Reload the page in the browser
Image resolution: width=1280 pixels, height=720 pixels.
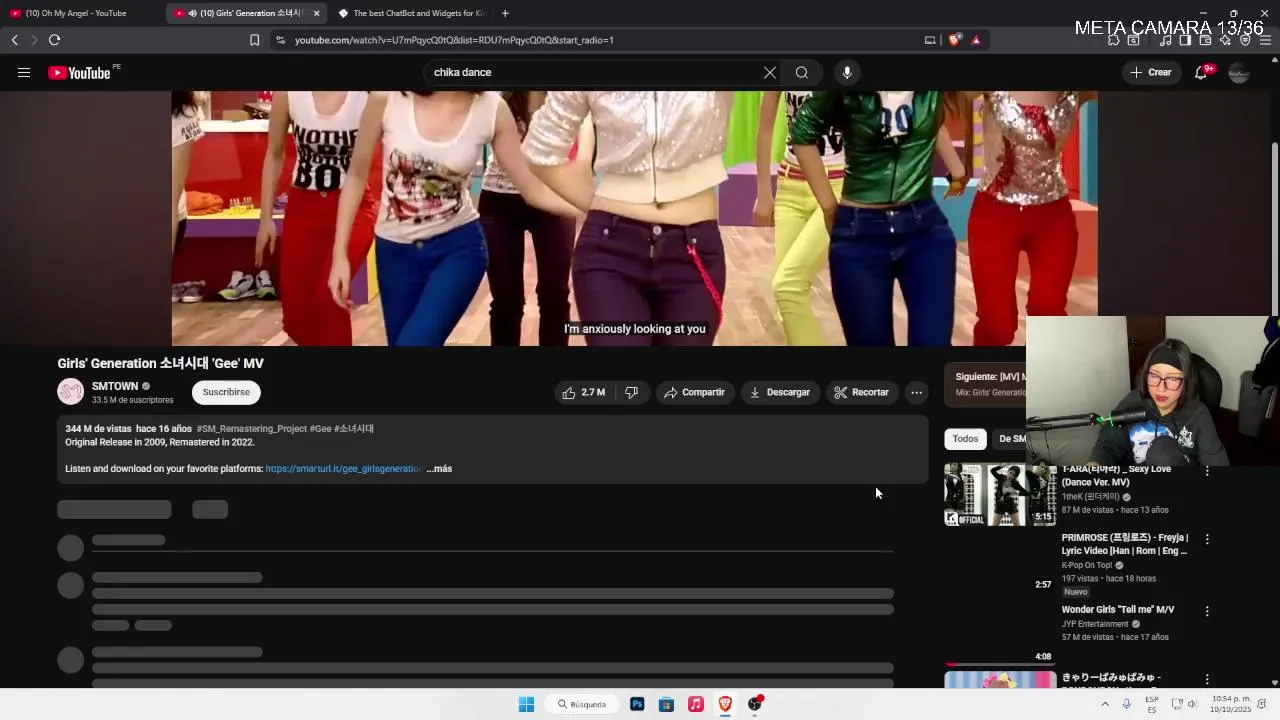(x=54, y=40)
